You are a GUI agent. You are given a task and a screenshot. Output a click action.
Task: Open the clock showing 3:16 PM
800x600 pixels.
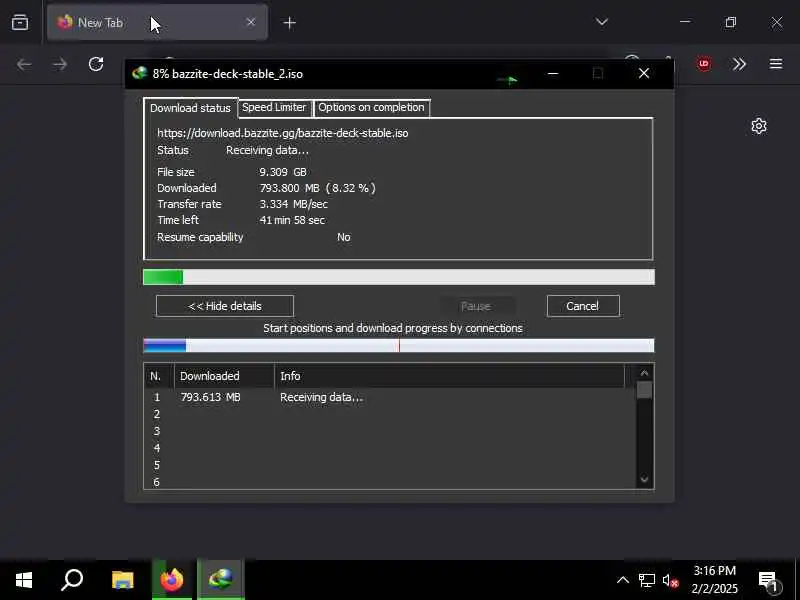point(714,580)
